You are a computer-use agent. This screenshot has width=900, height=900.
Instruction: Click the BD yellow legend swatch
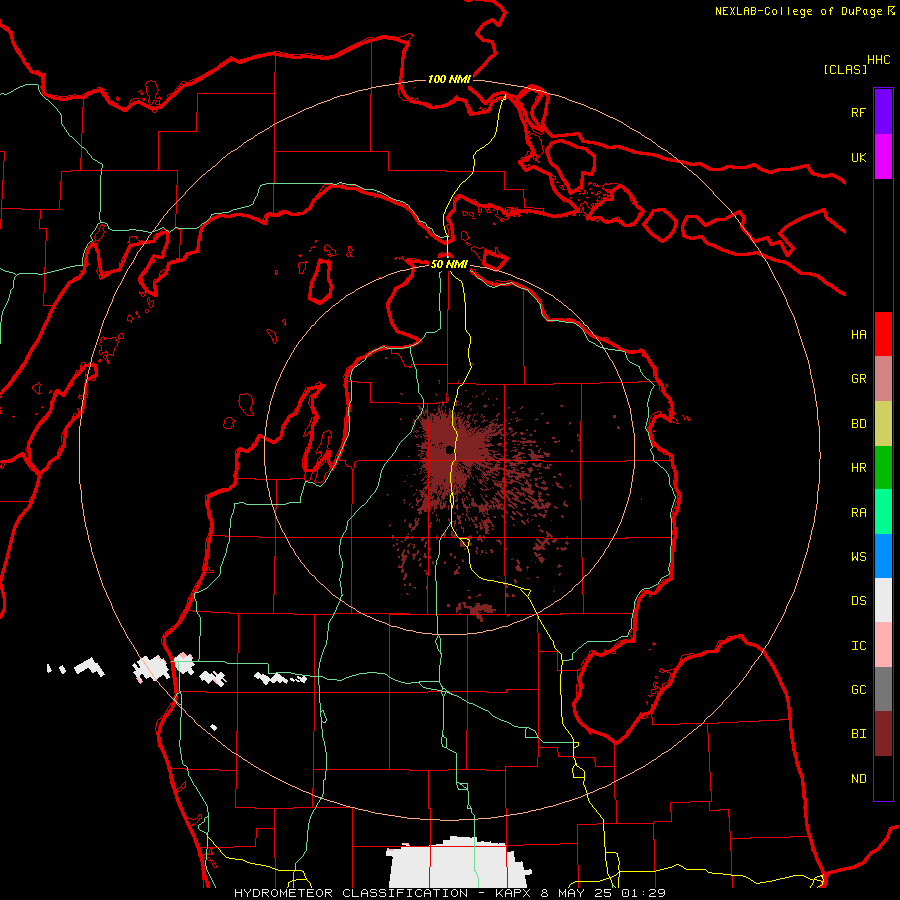(883, 424)
